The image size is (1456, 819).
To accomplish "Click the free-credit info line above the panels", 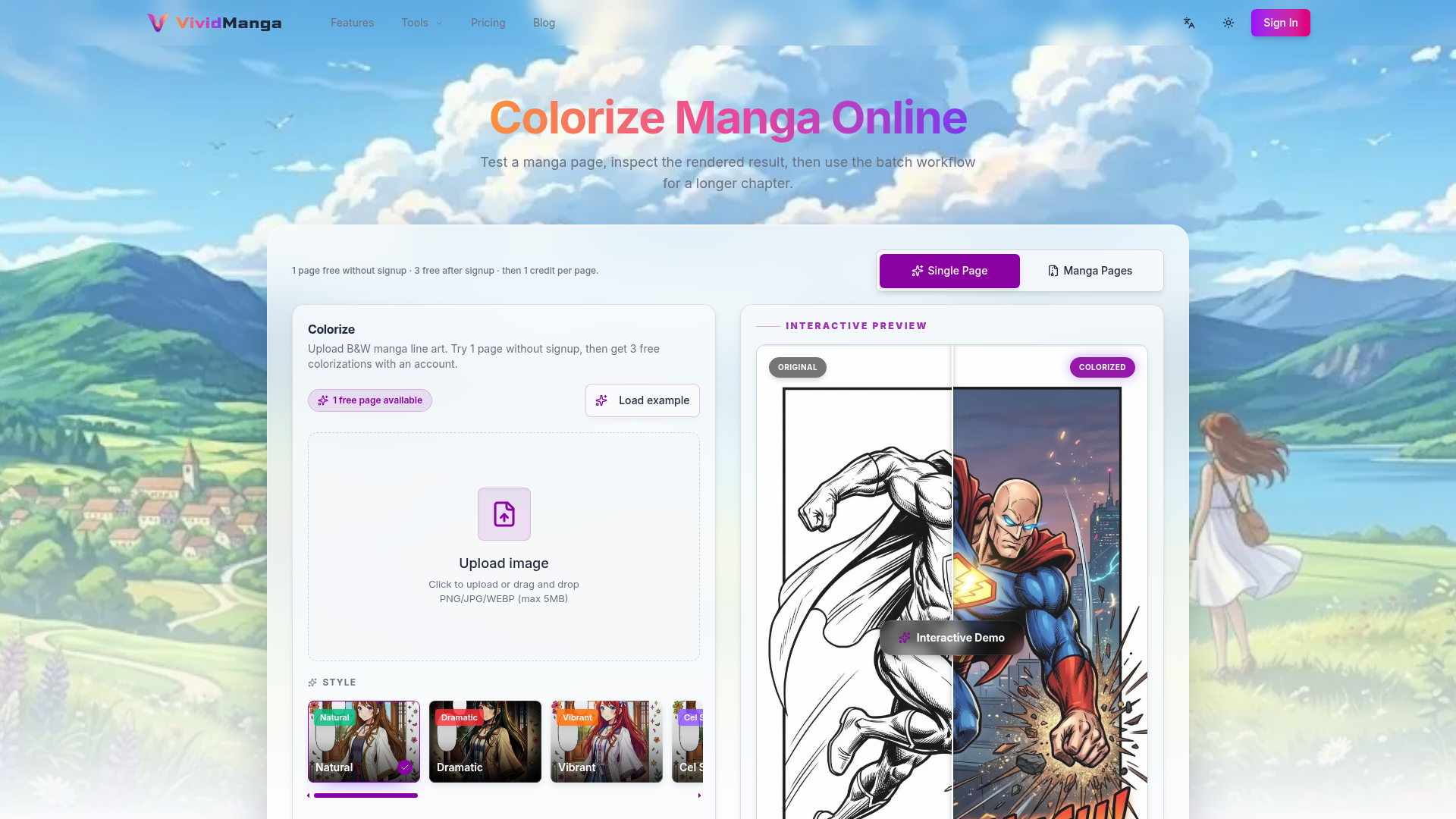I will coord(445,271).
